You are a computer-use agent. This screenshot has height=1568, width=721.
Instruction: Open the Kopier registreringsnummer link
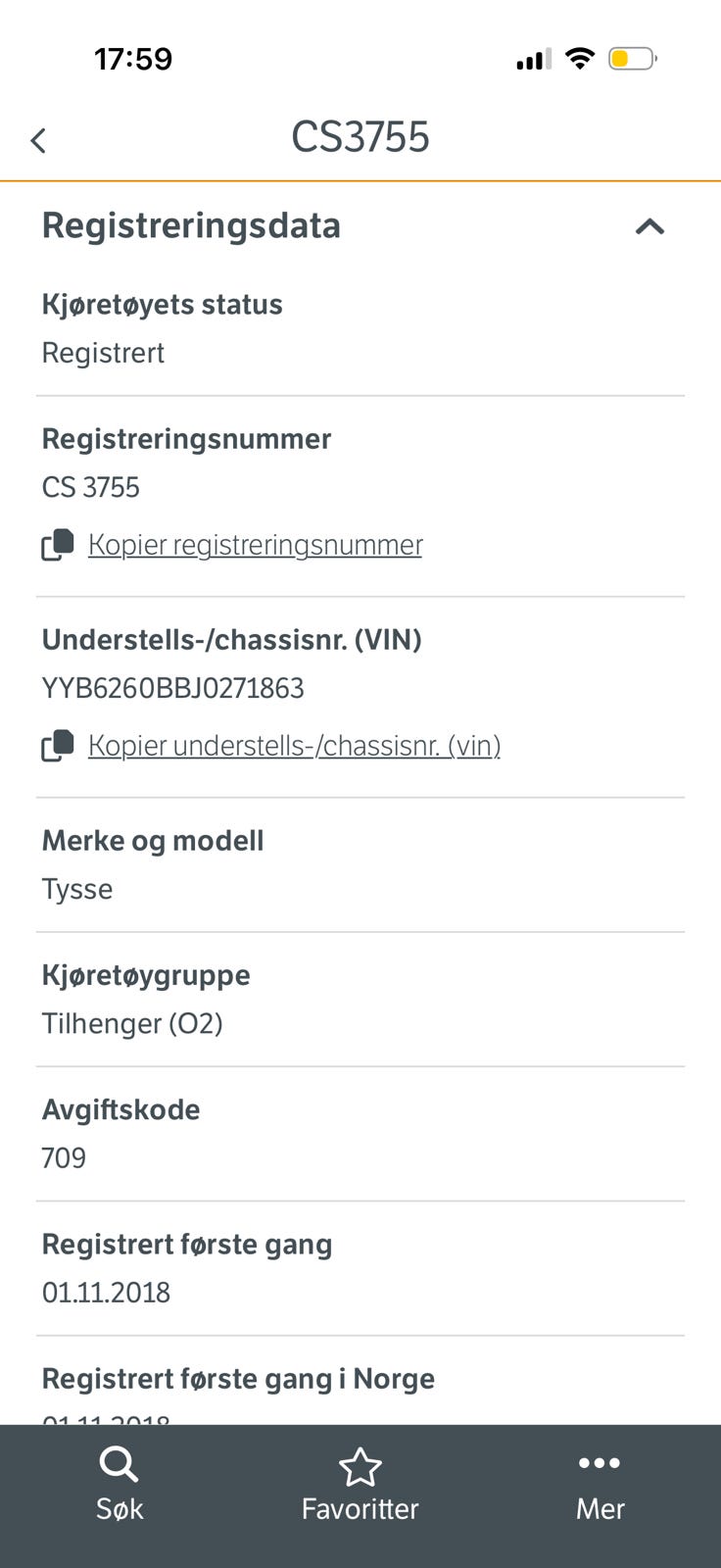coord(255,545)
